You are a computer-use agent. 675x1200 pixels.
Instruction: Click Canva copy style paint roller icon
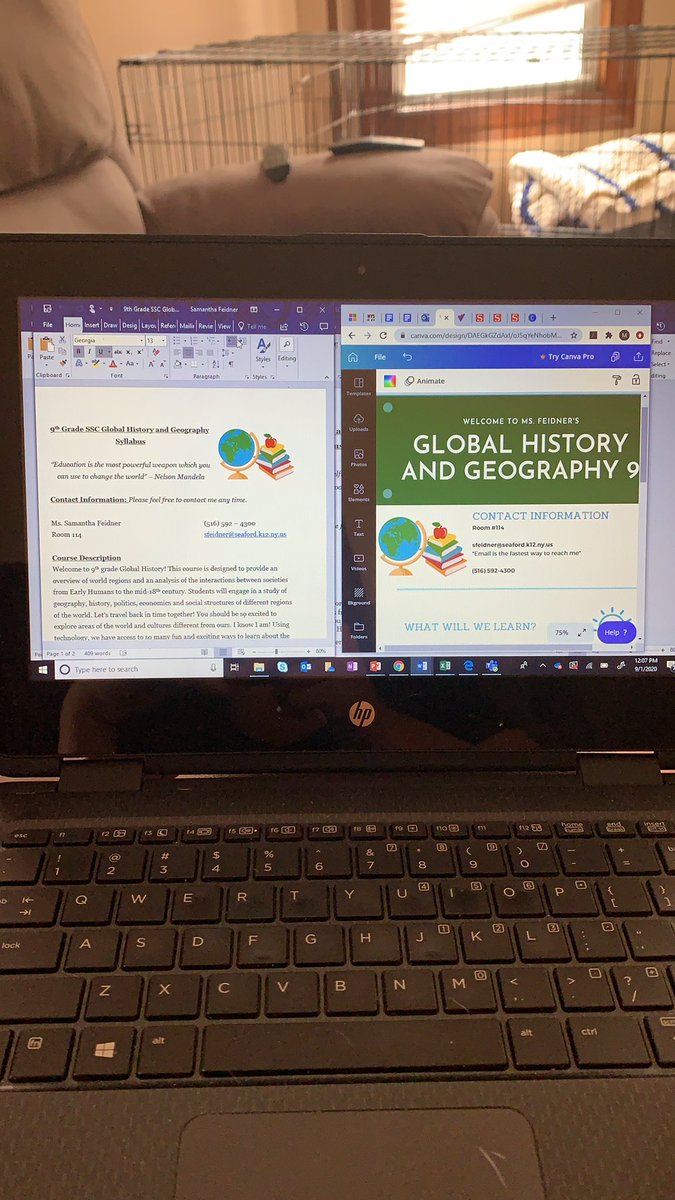(x=617, y=381)
